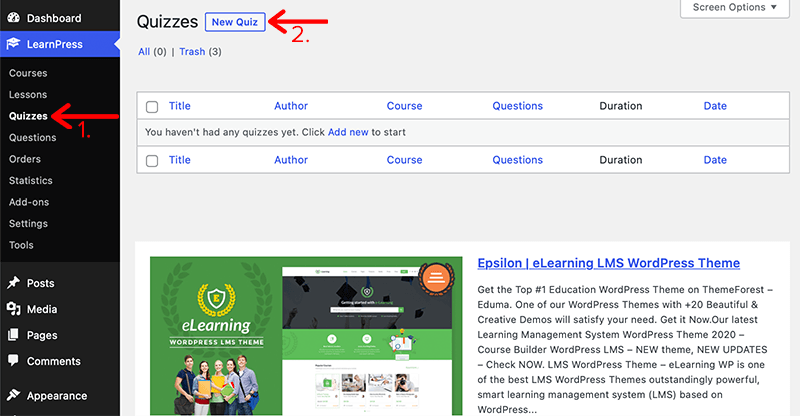Sort by Title in table footer

pos(180,160)
